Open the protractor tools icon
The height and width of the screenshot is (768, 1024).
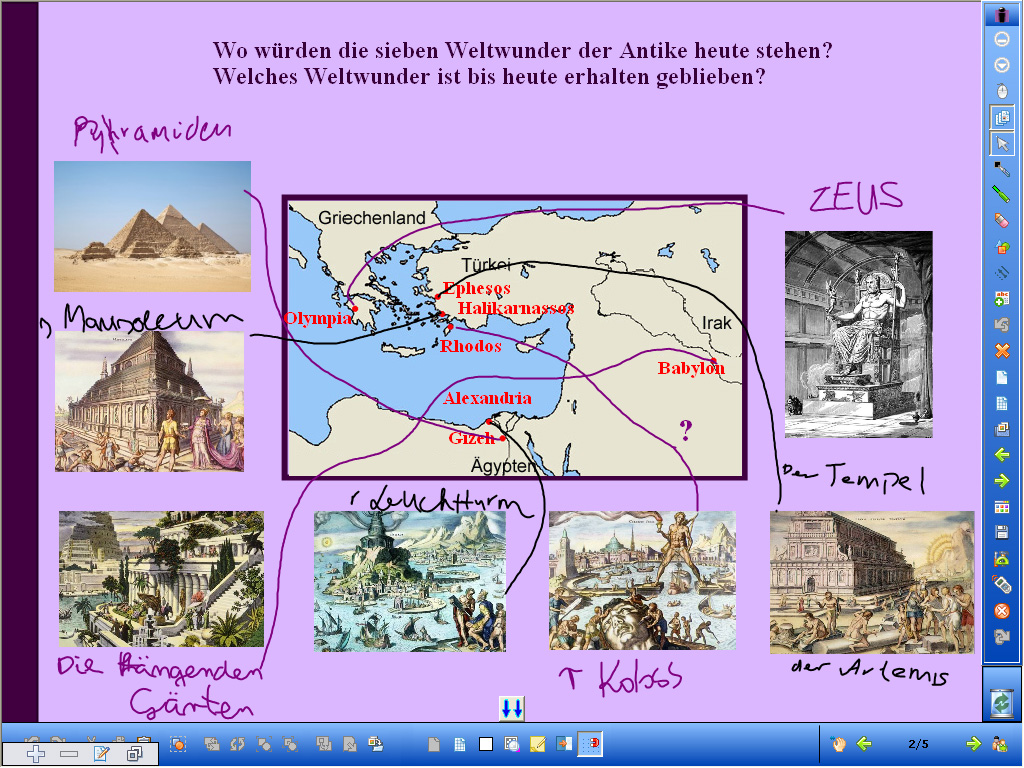click(1002, 558)
